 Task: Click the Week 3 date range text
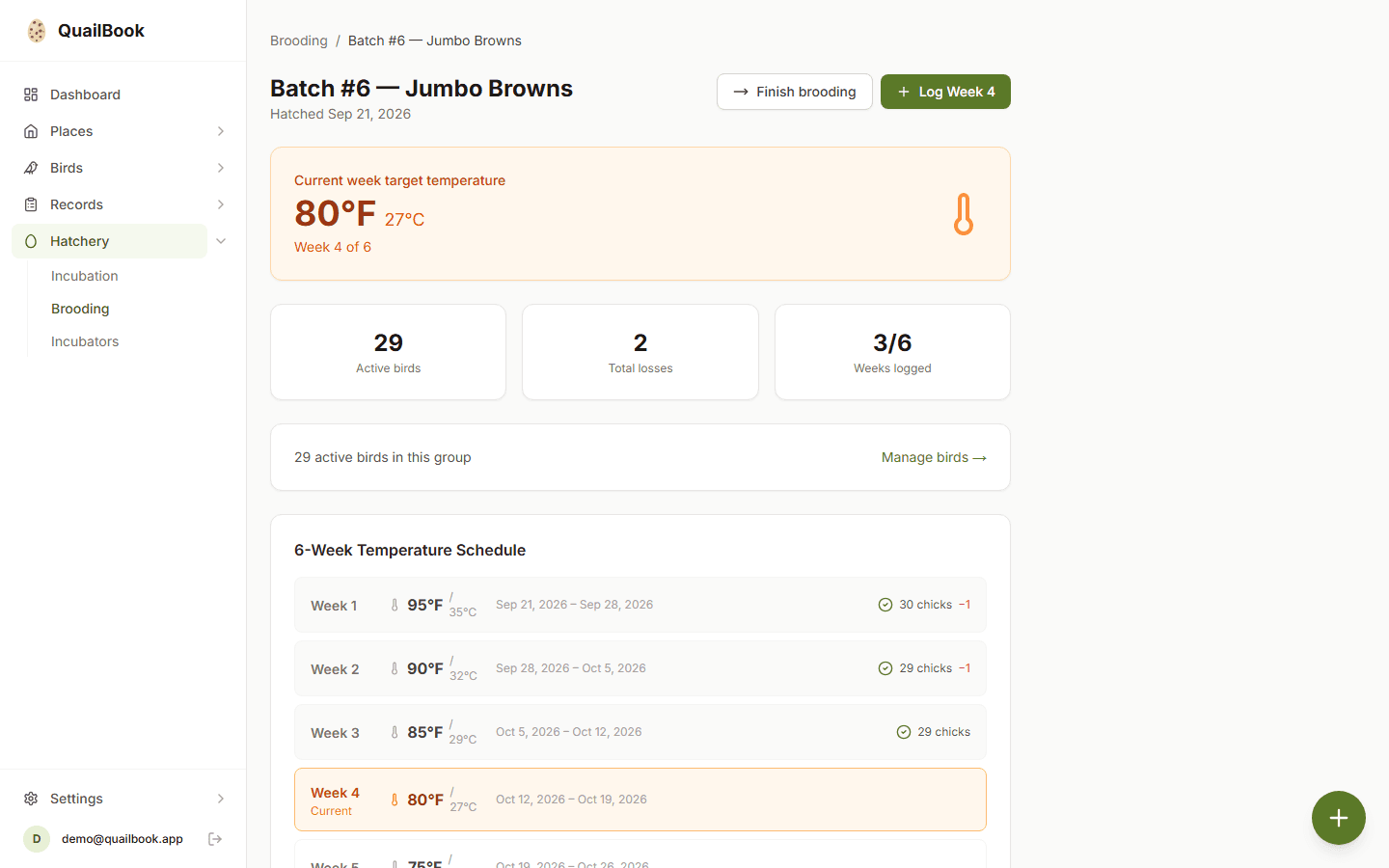pos(569,732)
